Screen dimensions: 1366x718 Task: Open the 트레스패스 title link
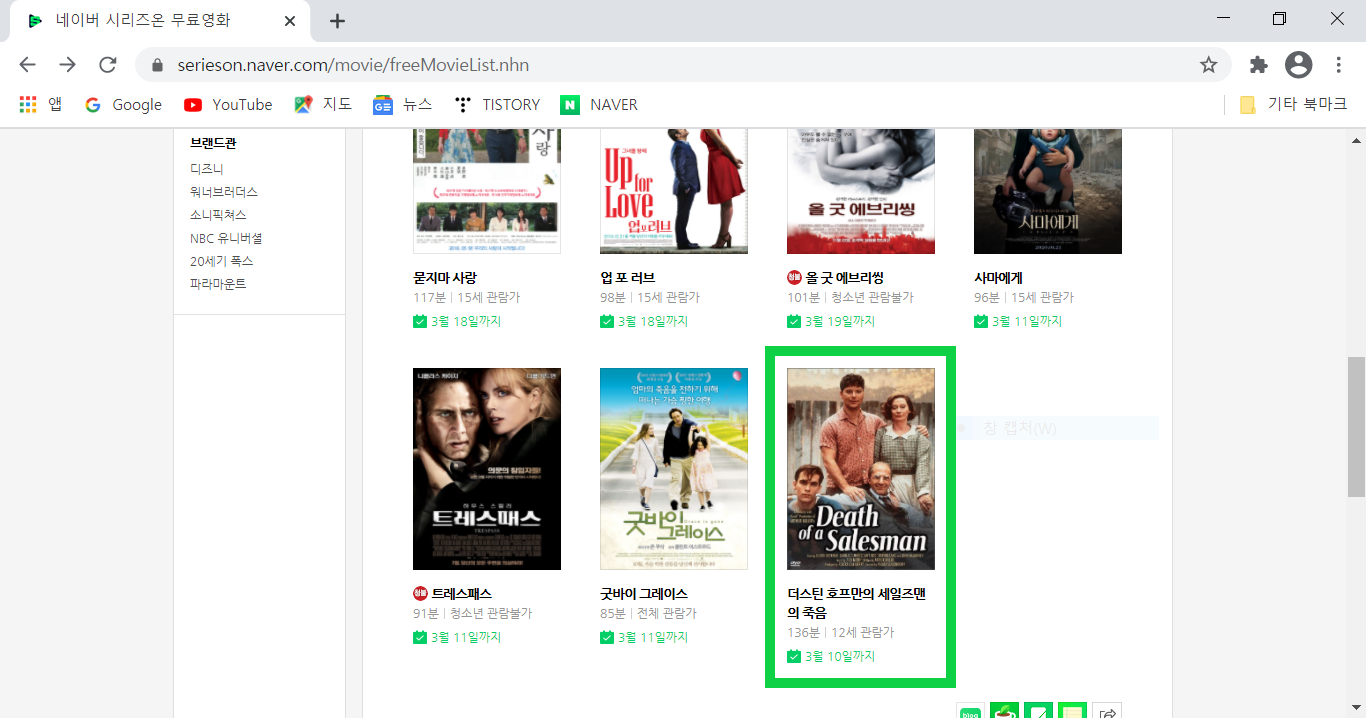point(462,594)
